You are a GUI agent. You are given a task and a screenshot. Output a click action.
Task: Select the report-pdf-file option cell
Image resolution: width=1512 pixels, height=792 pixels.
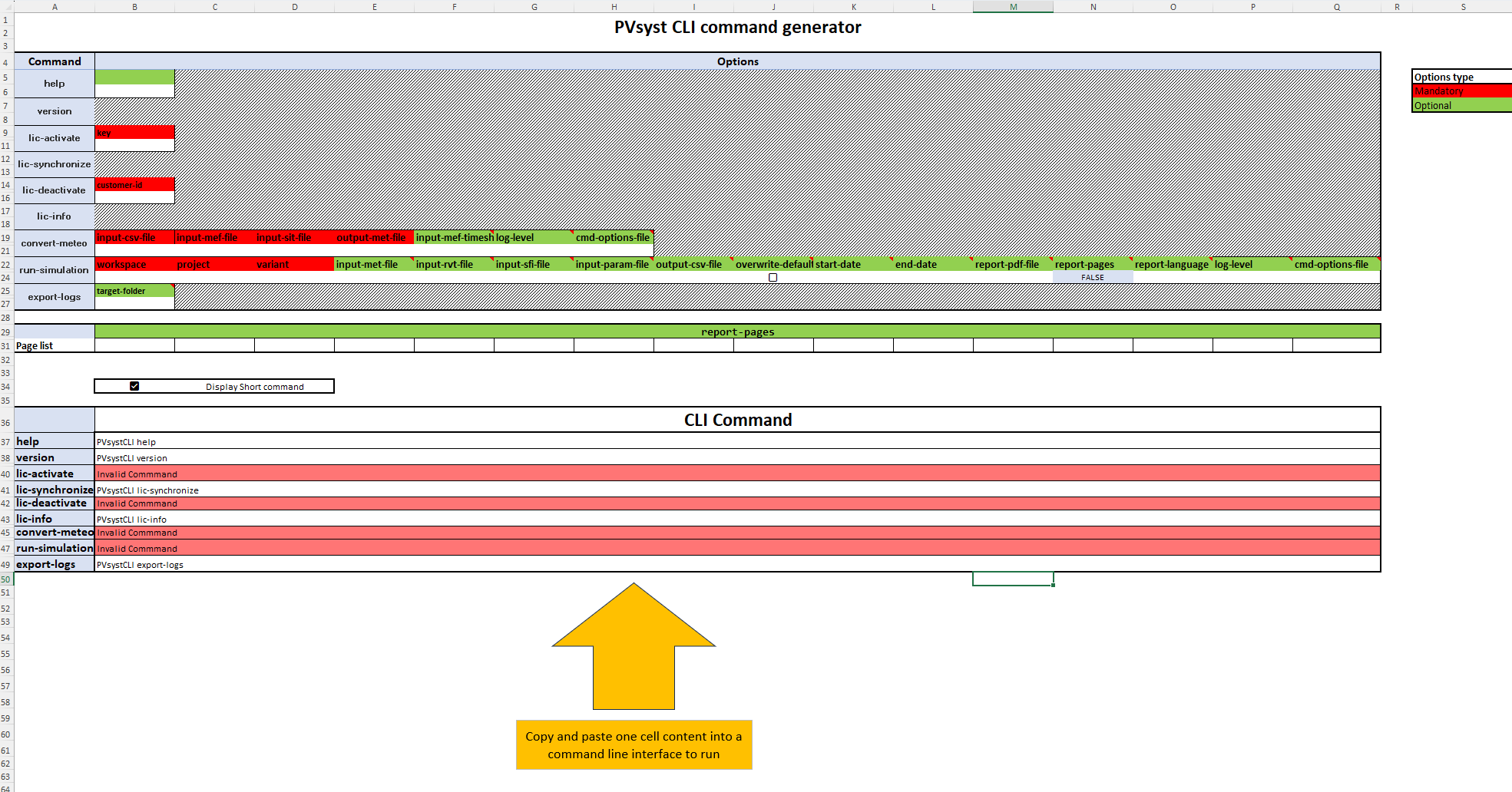coord(1013,264)
